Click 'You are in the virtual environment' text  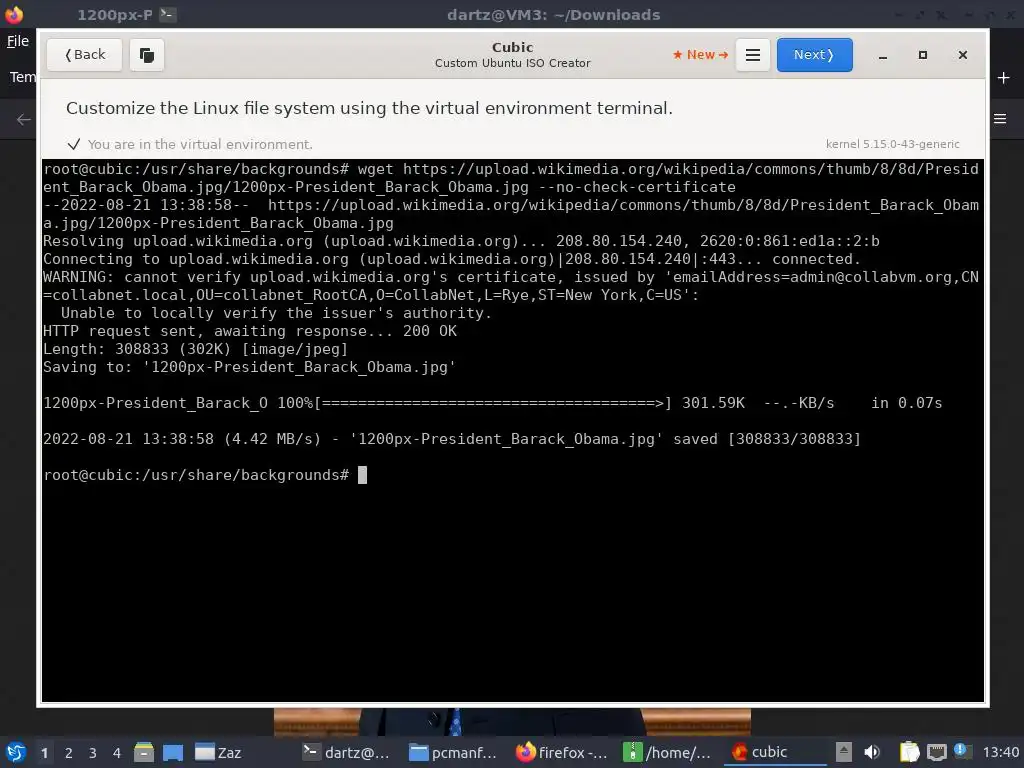[x=200, y=144]
